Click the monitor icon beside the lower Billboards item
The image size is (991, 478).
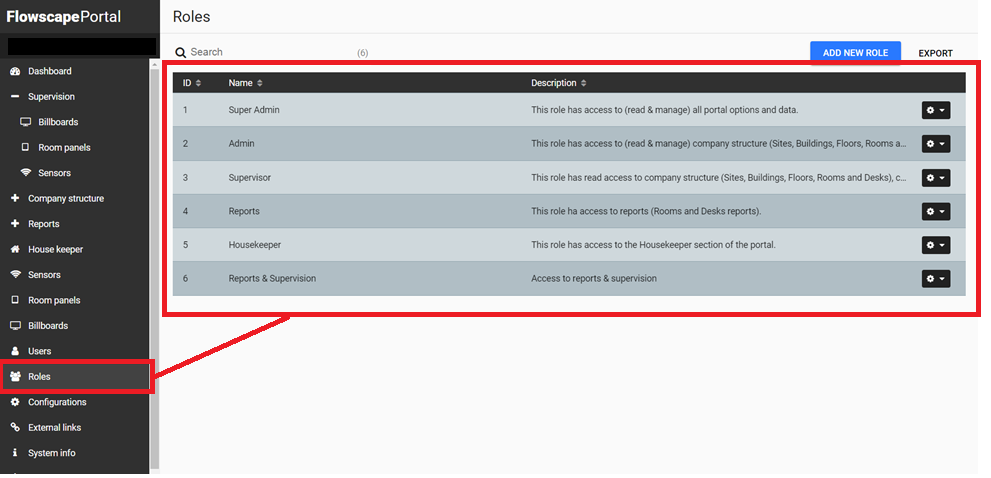click(16, 326)
